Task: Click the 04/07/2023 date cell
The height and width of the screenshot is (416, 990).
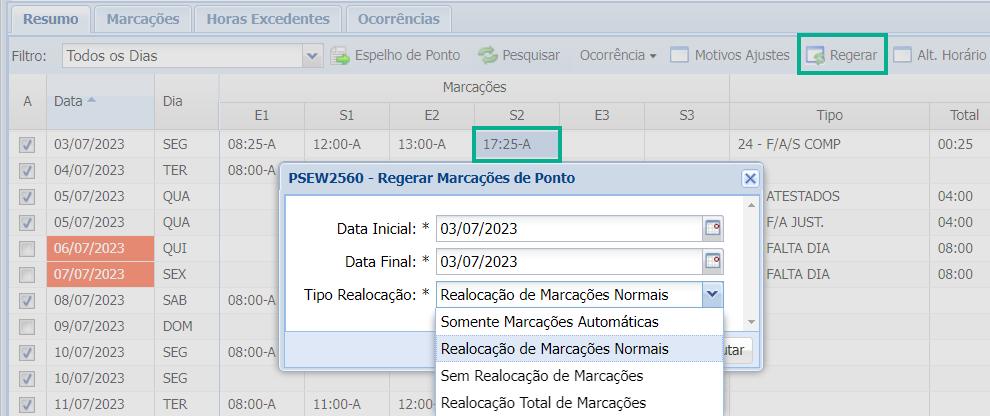Action: click(100, 170)
